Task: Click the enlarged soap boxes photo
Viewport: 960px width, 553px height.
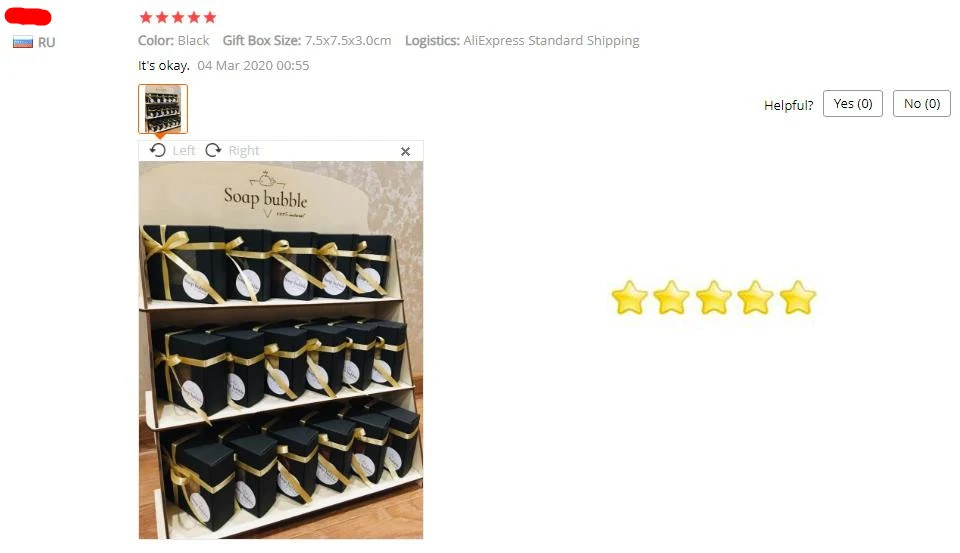Action: pos(280,350)
